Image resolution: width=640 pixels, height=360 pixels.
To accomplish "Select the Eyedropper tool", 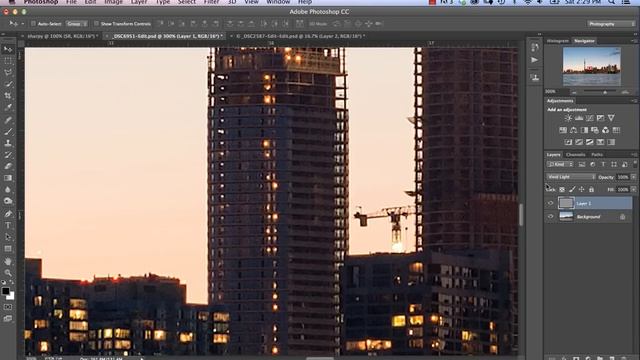I will pyautogui.click(x=8, y=107).
